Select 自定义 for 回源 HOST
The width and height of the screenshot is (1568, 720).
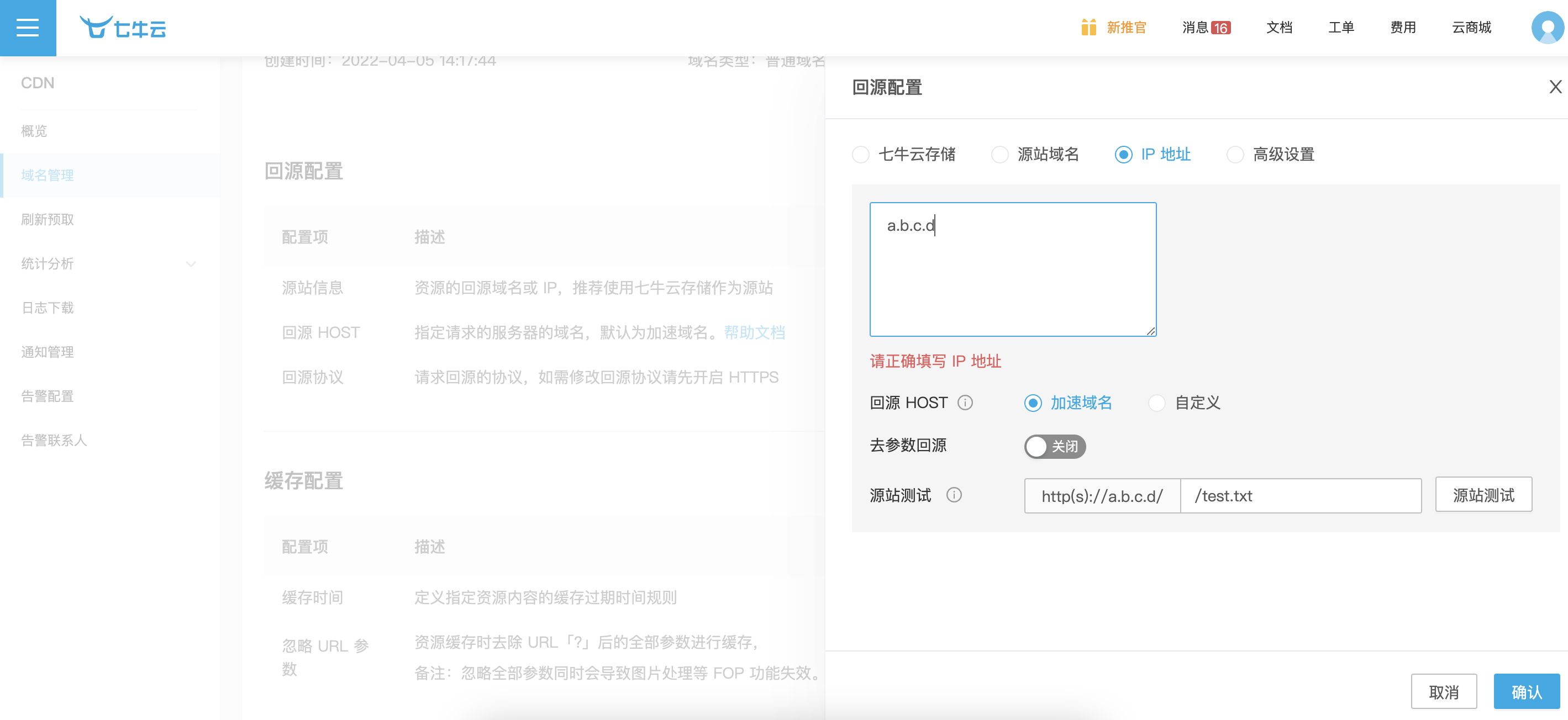tap(1156, 403)
